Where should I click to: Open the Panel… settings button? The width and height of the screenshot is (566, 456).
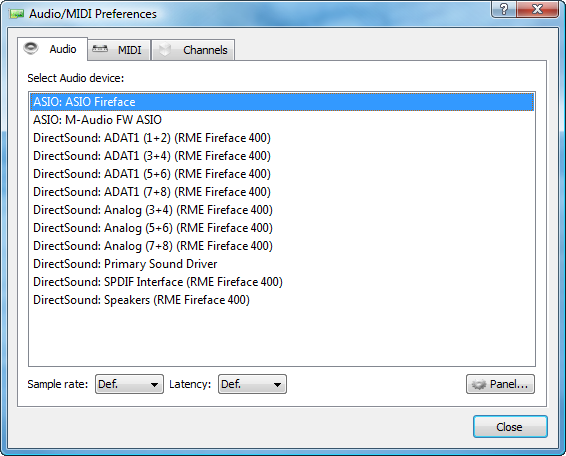coord(500,384)
